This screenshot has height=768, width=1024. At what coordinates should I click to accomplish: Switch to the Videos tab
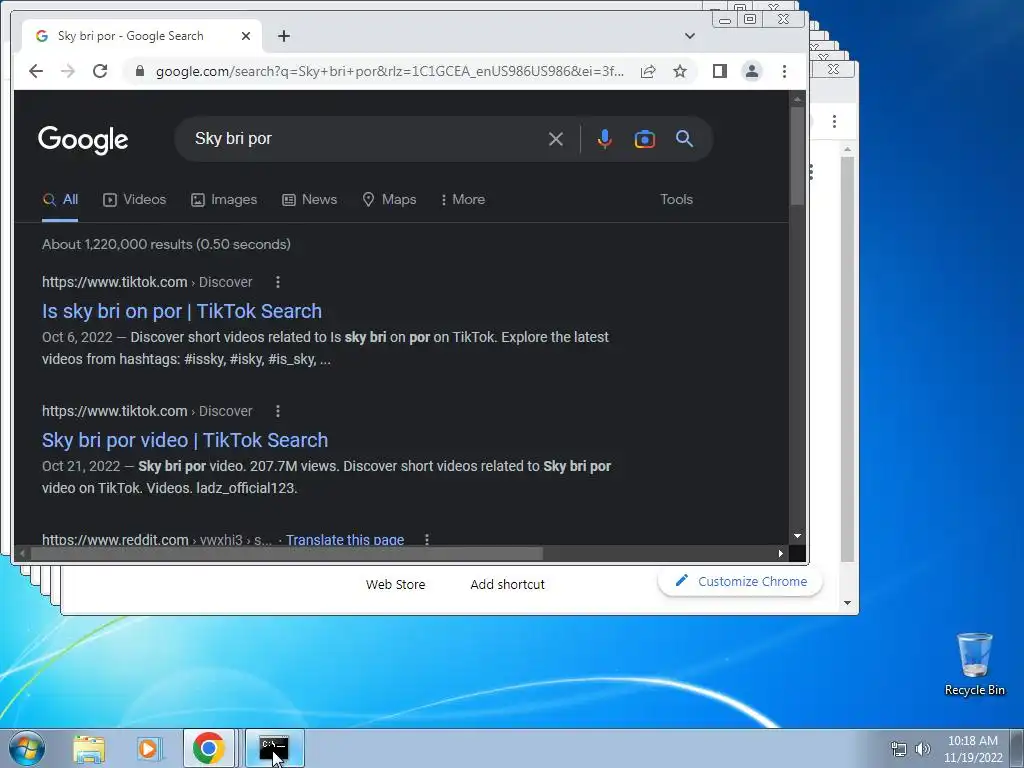click(135, 199)
